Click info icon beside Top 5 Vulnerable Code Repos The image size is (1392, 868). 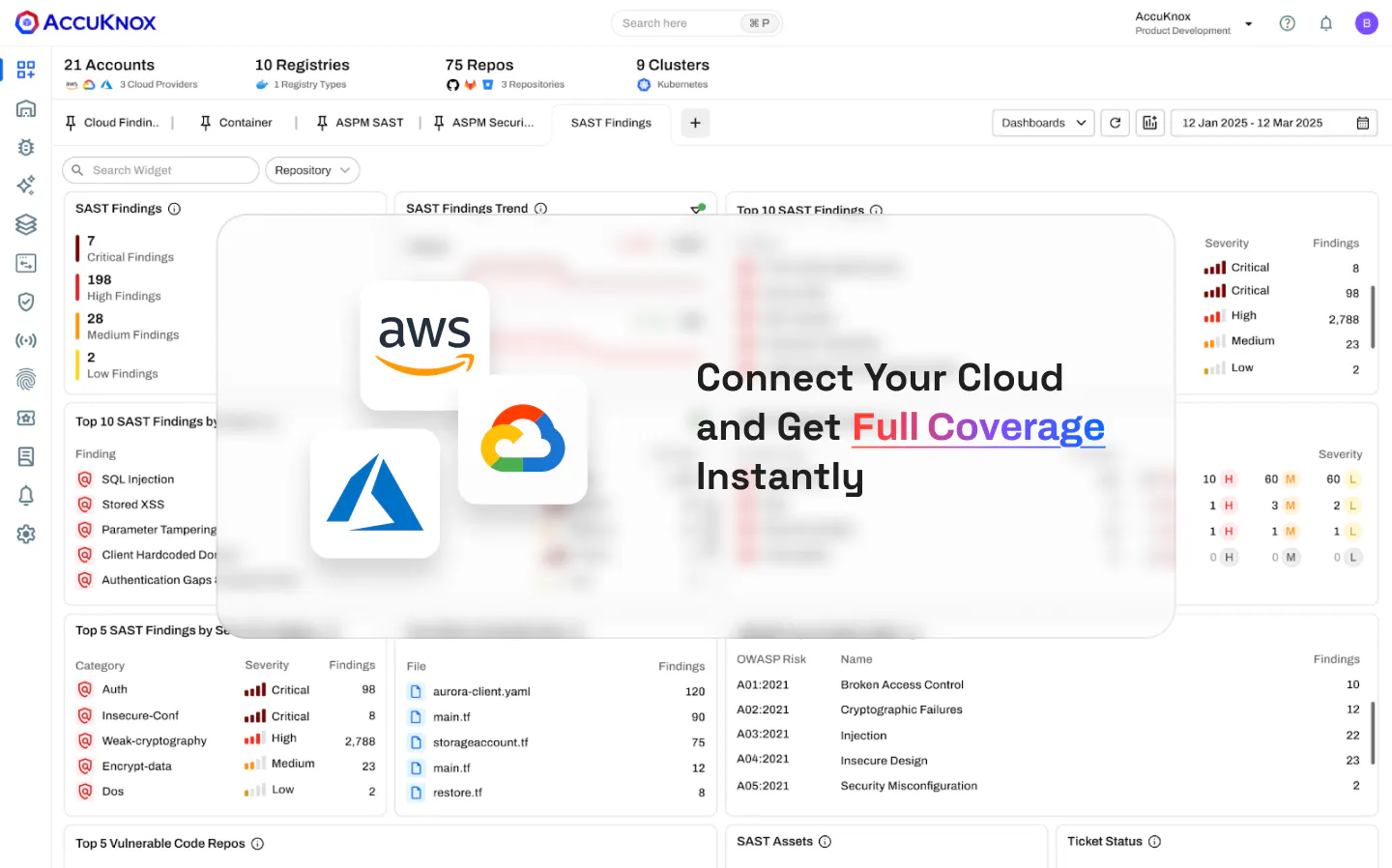pos(257,844)
